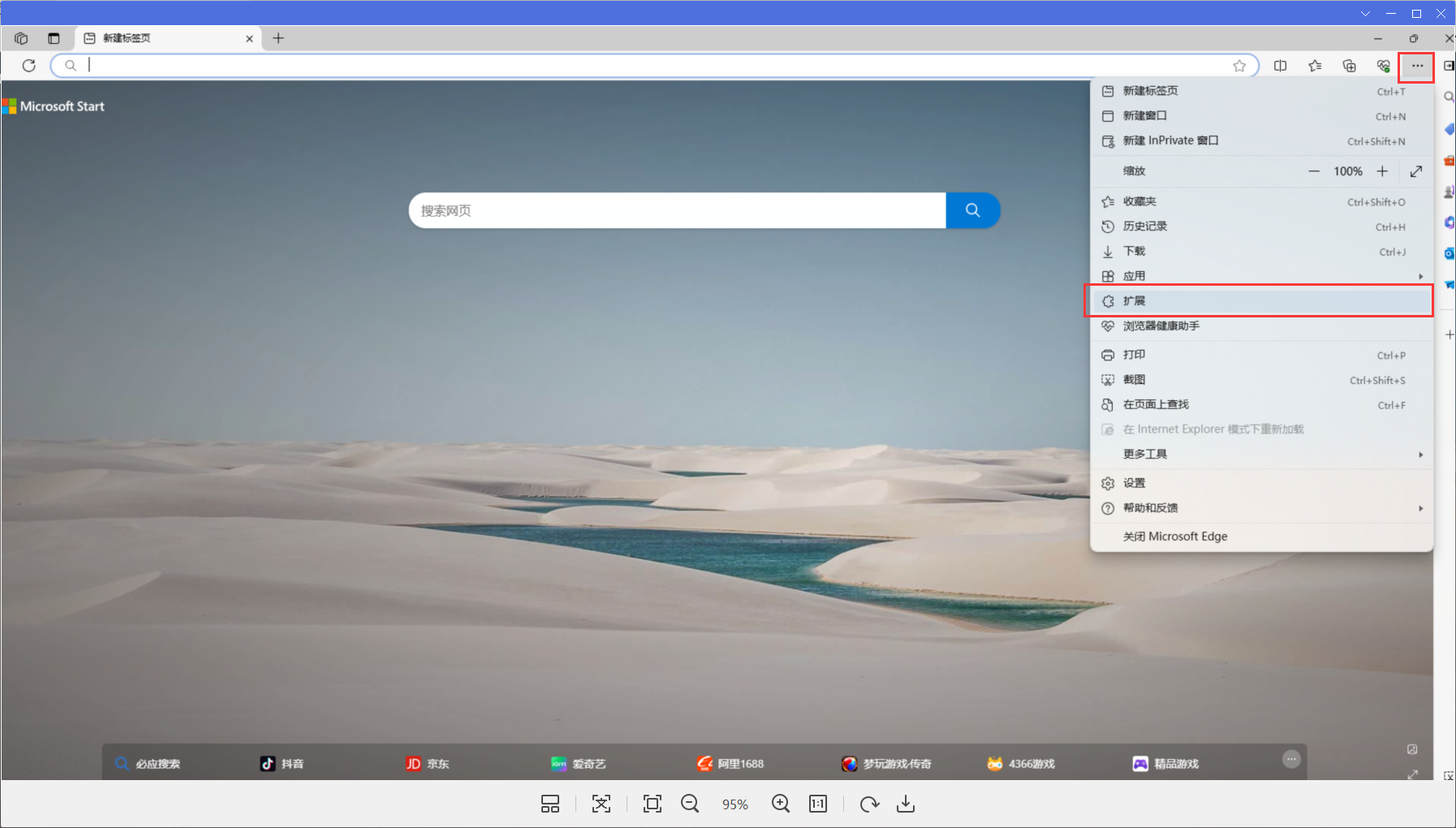Click the quick links more options button
The height and width of the screenshot is (828, 1456).
(x=1291, y=759)
